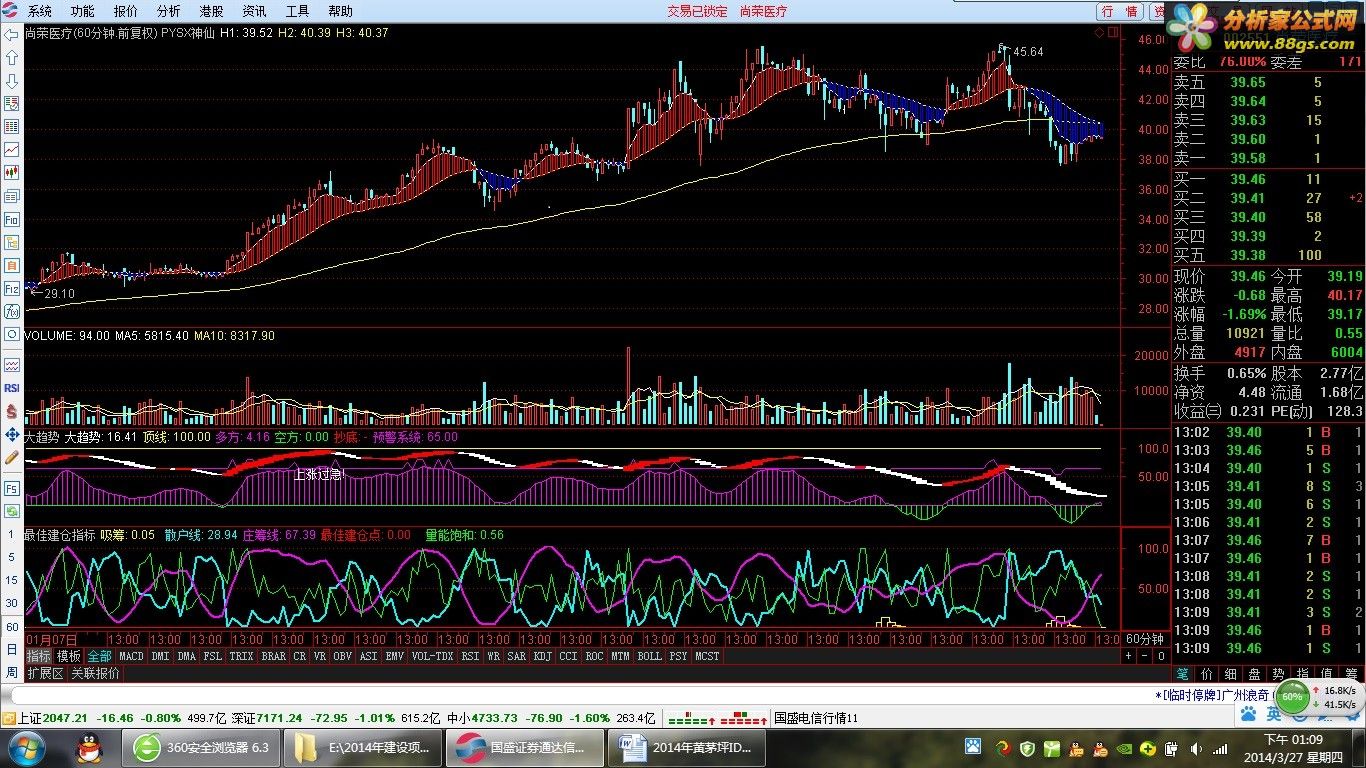Switch chart to 1-minute period
Screen dimensions: 1366x768
(12, 535)
